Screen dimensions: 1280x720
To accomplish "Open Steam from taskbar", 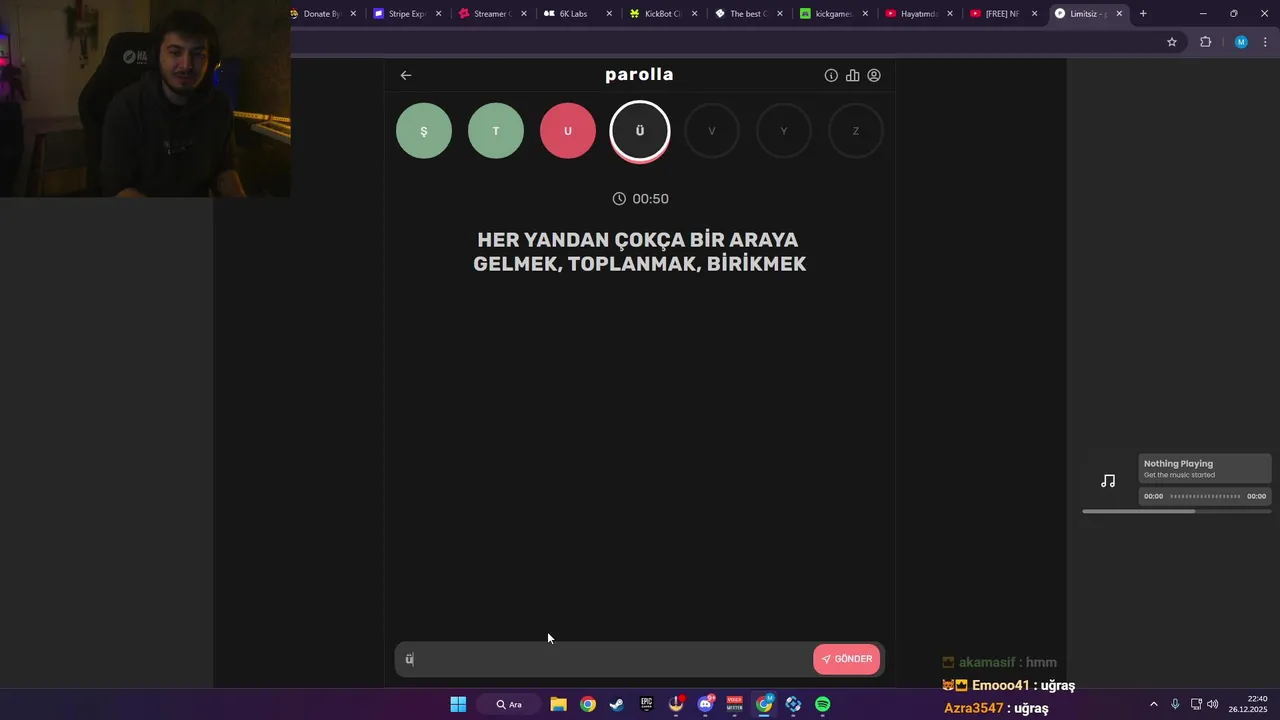I will [x=617, y=704].
